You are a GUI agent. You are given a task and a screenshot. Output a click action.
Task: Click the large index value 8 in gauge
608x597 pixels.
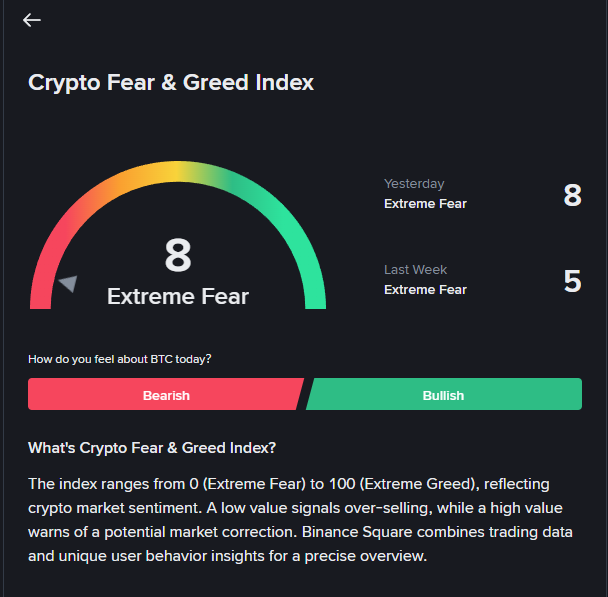tap(178, 256)
